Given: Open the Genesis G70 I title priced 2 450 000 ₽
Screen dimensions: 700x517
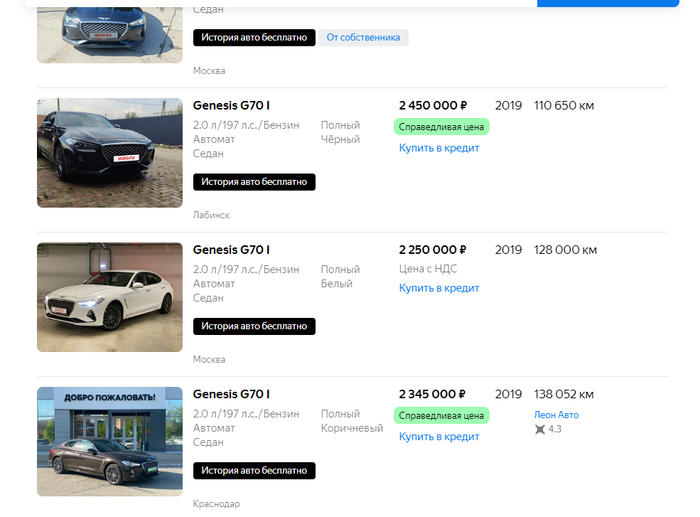Looking at the screenshot, I should [231, 105].
